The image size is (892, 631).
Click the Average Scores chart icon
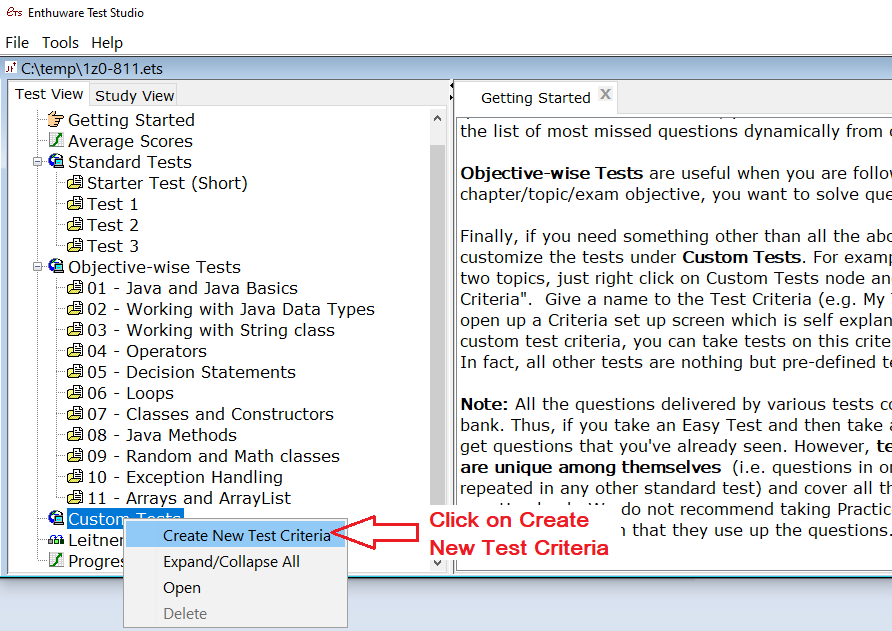click(x=56, y=141)
